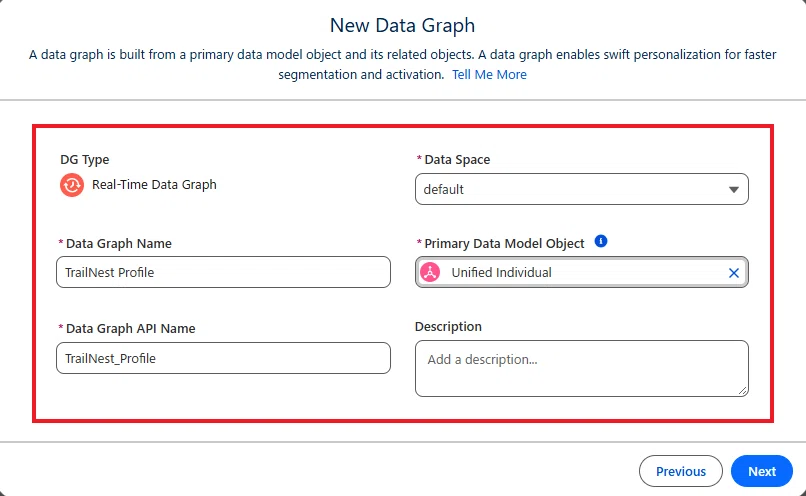Viewport: 806px width, 496px height.
Task: Click the Primary Data Model Object lookup field
Action: (x=581, y=272)
